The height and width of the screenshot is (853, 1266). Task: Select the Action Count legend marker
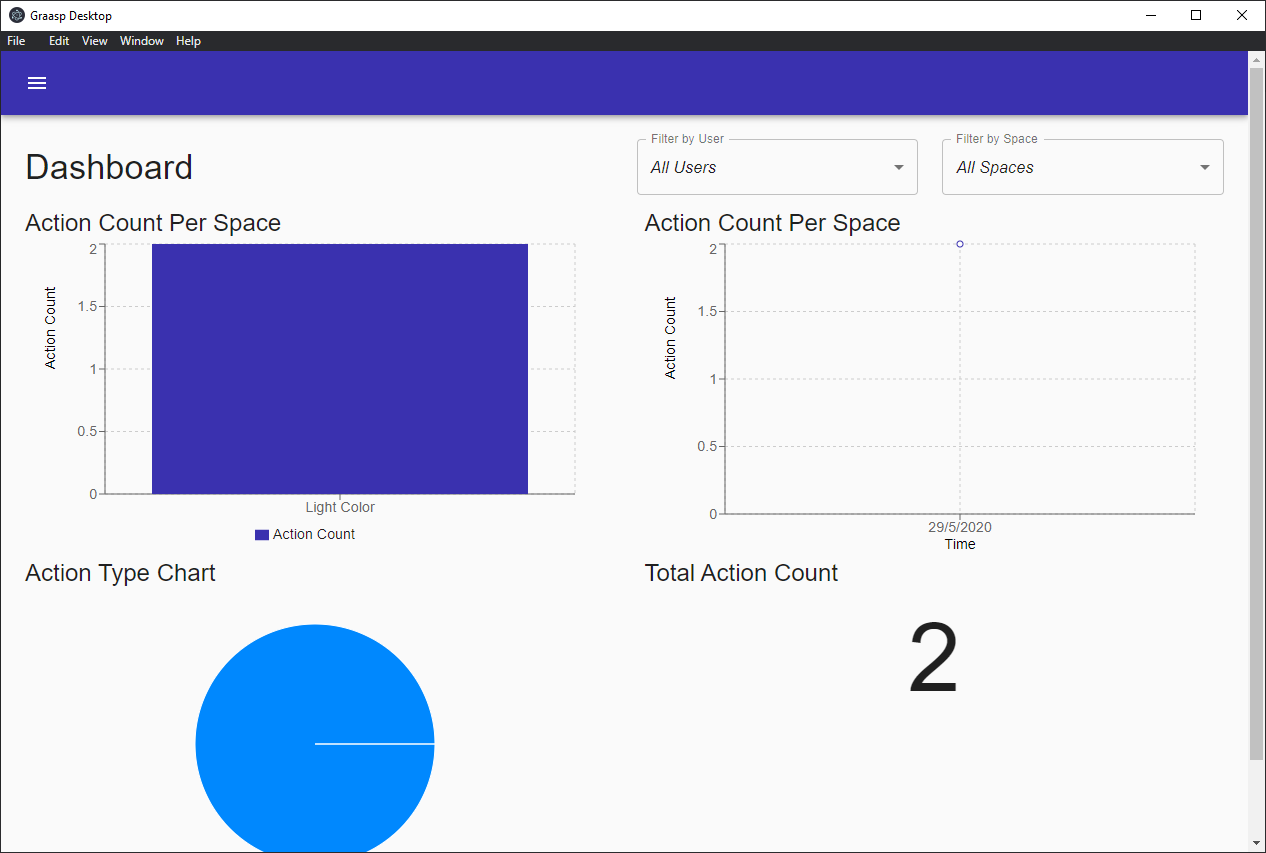point(261,534)
